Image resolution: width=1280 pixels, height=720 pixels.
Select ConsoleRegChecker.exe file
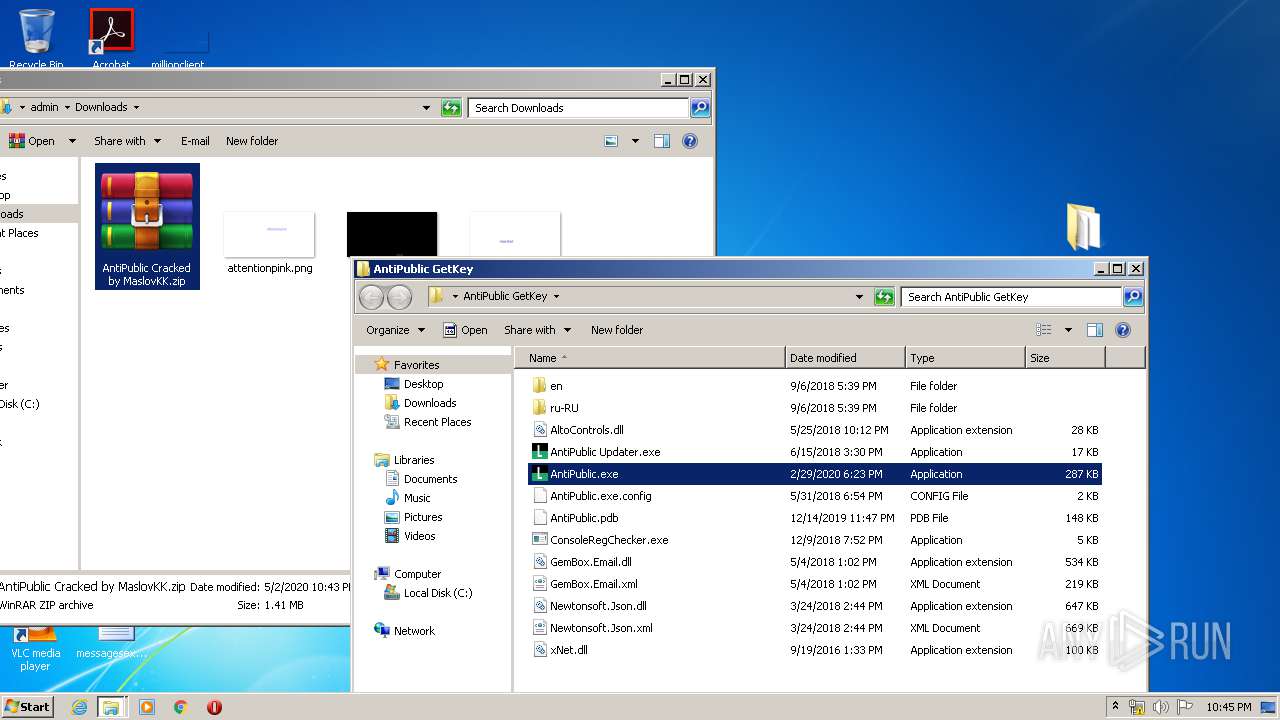[x=814, y=540]
